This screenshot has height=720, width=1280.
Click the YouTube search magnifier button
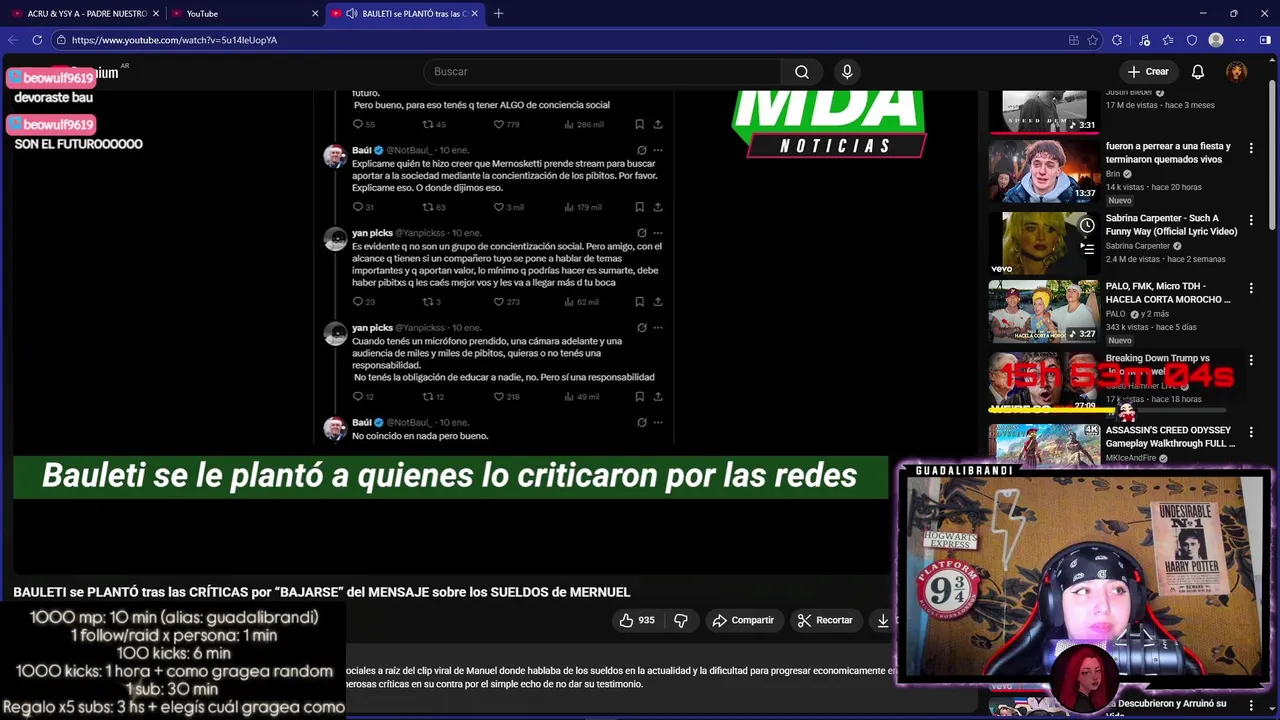tap(801, 72)
